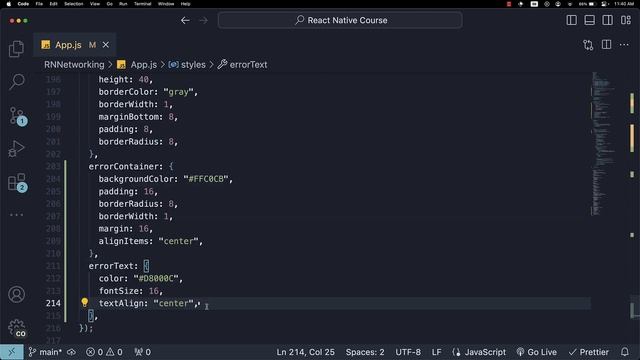Customize layout icon in title bar
This screenshot has height=360, width=640.
626,20
